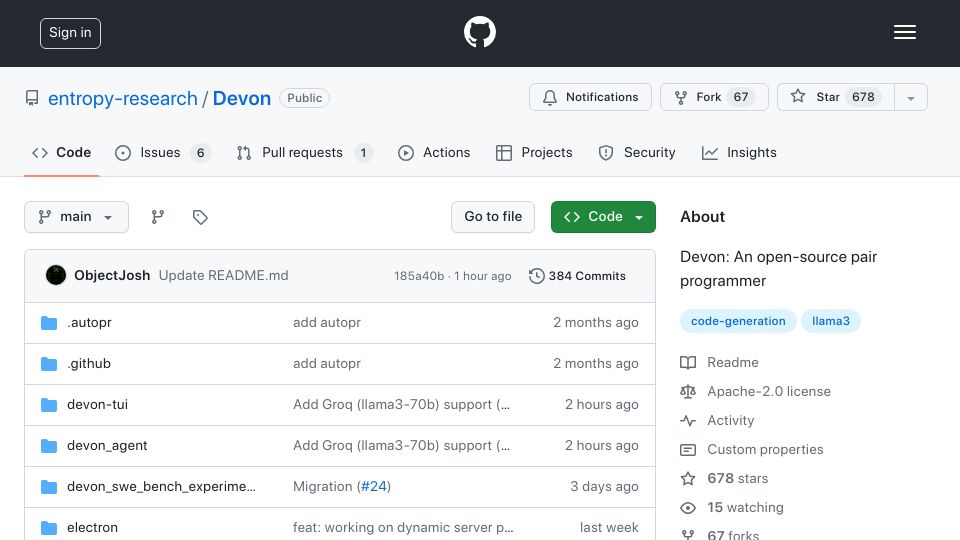960x540 pixels.
Task: Fork the repository with Fork button
Action: point(714,97)
